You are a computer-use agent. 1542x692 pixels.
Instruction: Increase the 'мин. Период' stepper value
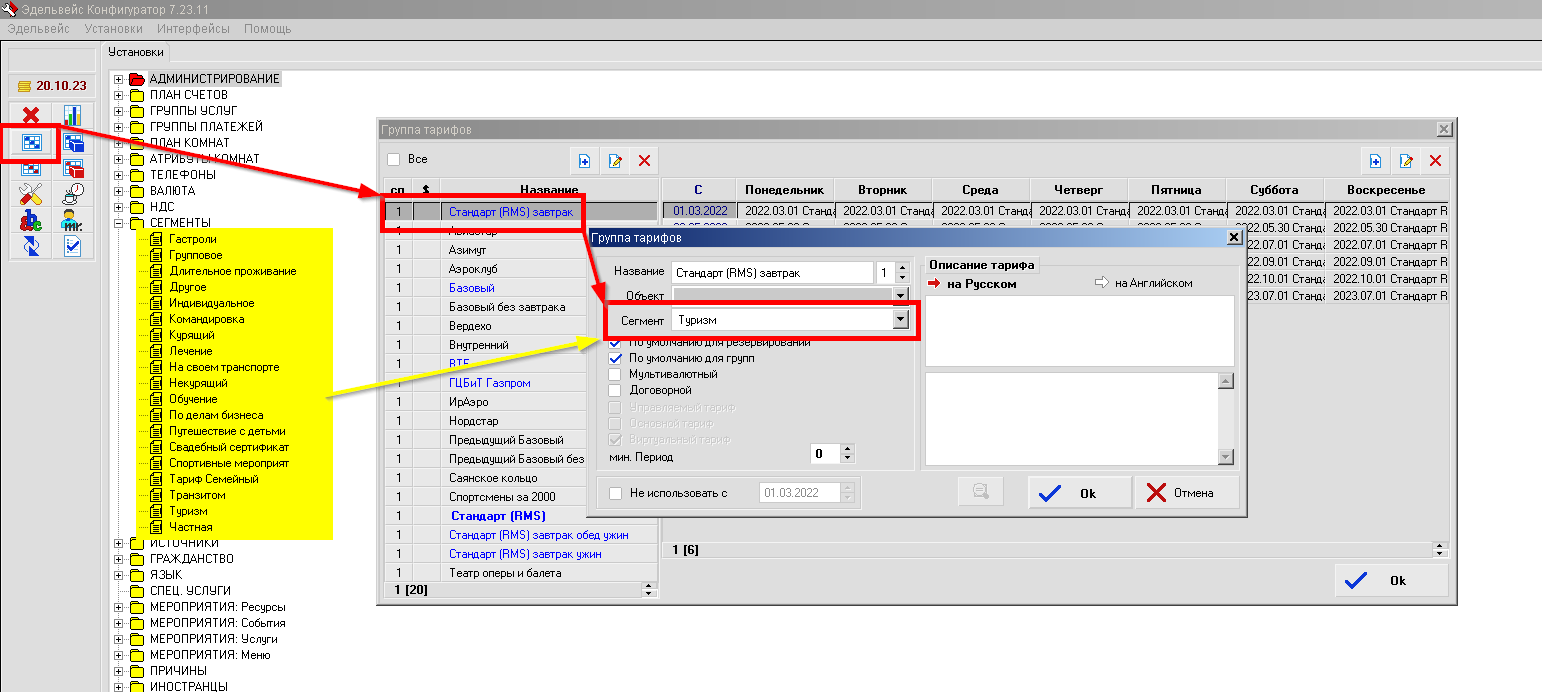tap(848, 450)
